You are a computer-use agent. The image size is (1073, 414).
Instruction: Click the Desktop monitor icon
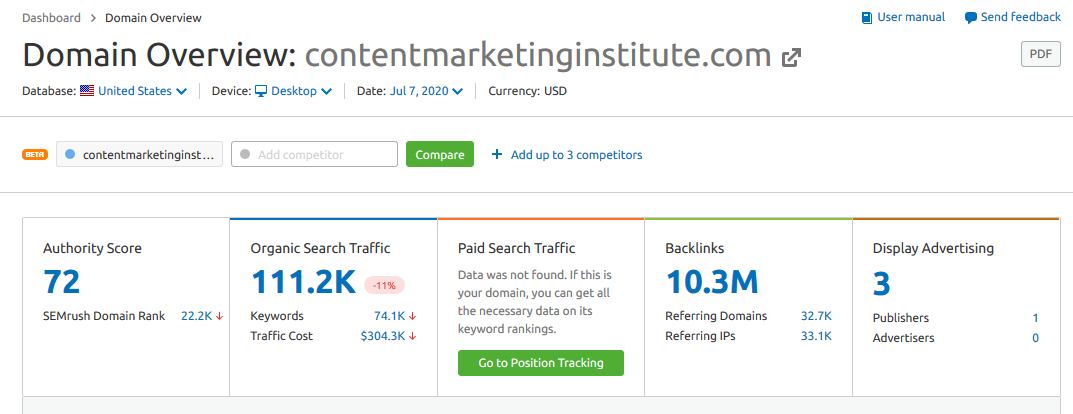click(x=261, y=91)
